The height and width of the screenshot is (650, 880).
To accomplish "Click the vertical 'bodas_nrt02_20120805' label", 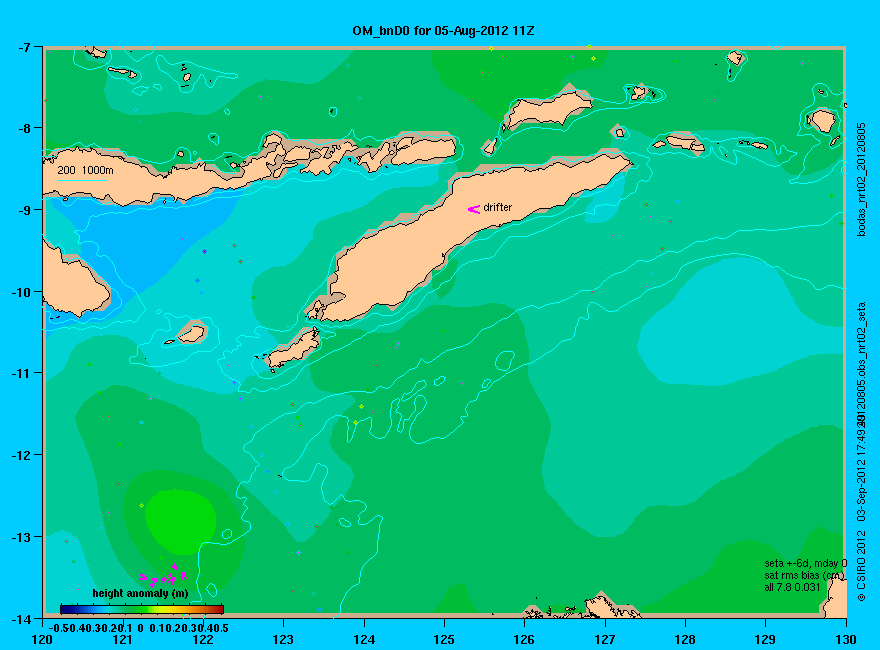I will point(861,180).
